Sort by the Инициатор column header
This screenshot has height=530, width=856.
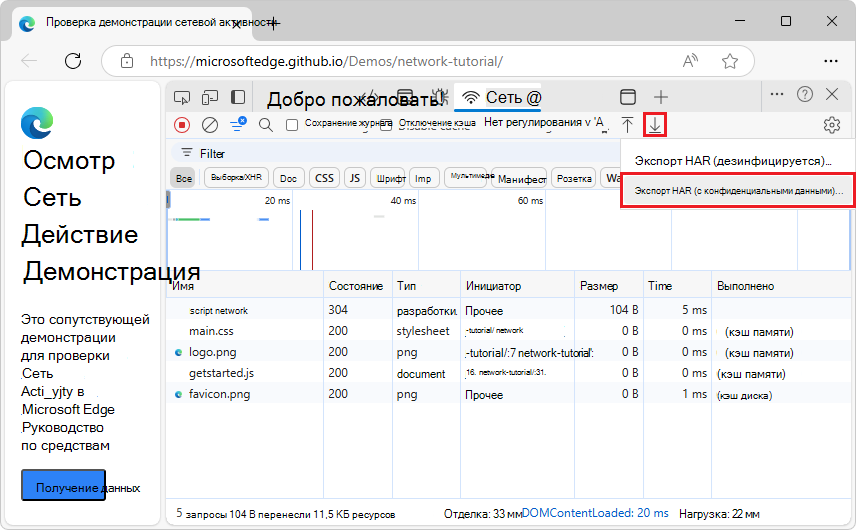(518, 285)
